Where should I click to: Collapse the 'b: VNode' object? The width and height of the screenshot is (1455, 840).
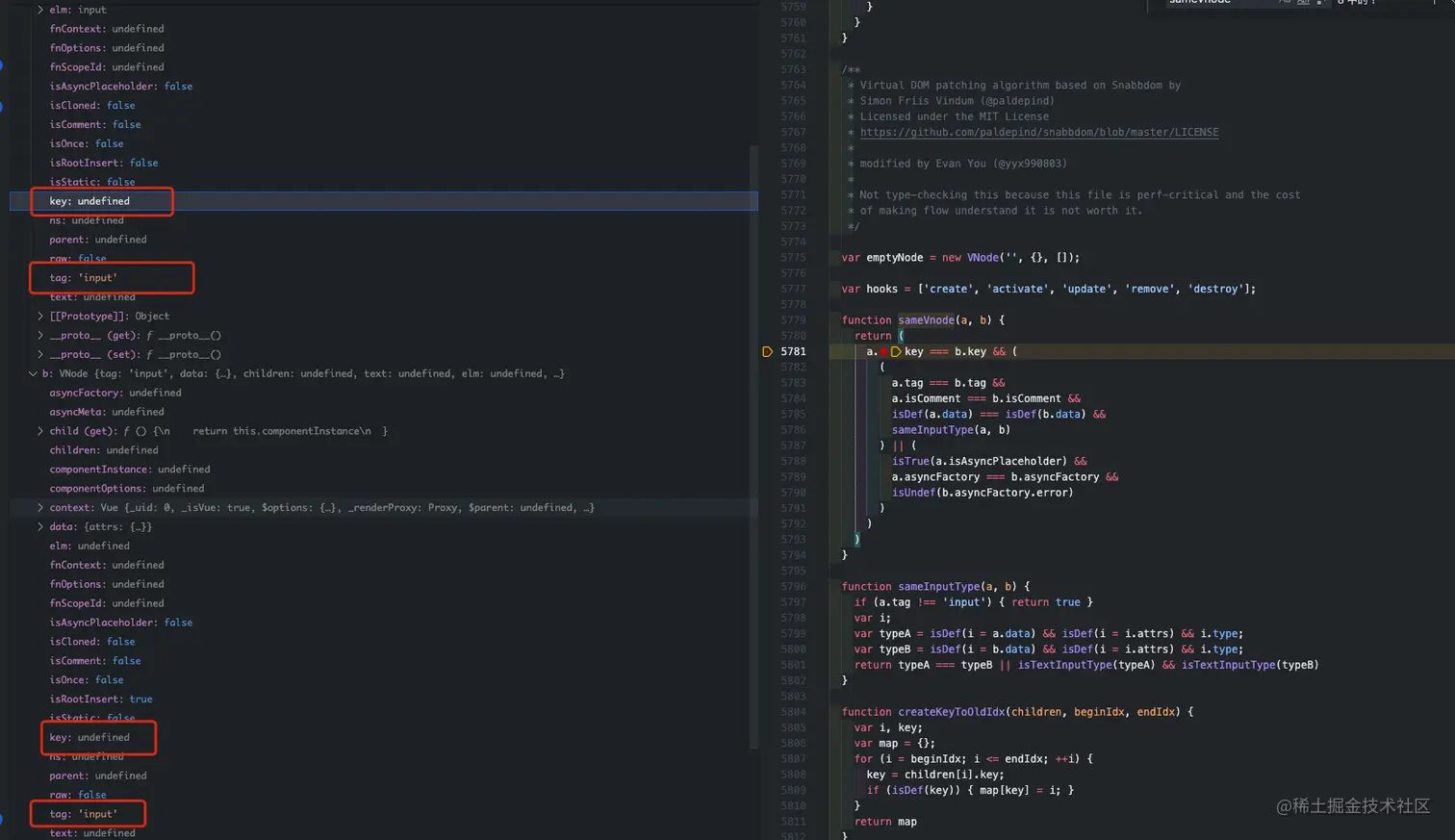point(33,373)
